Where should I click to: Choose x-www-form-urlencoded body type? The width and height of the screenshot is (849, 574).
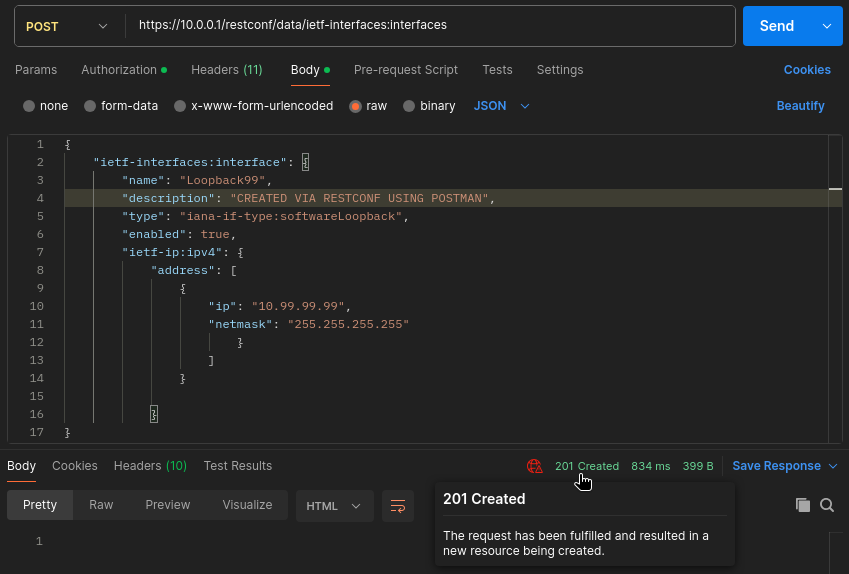click(180, 106)
